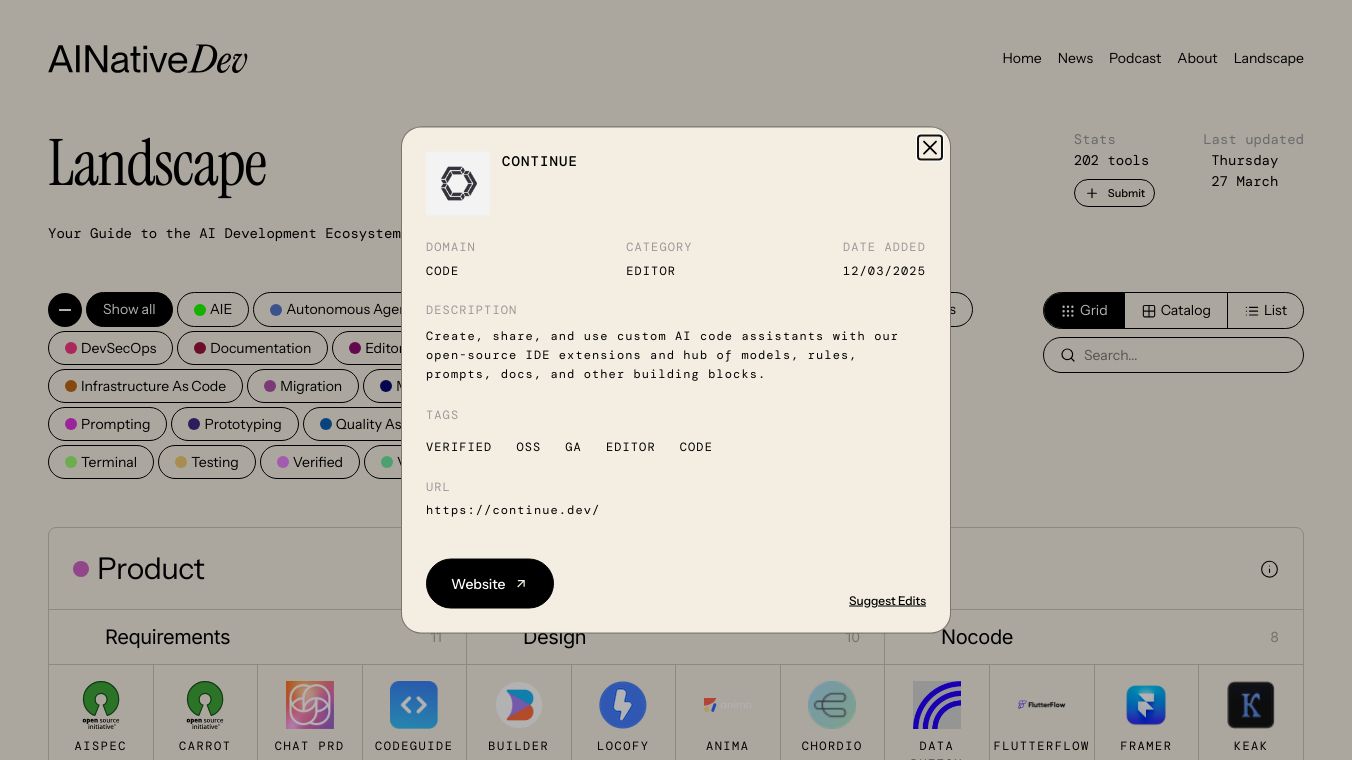Toggle the Quality Assurance filter tag

point(354,424)
